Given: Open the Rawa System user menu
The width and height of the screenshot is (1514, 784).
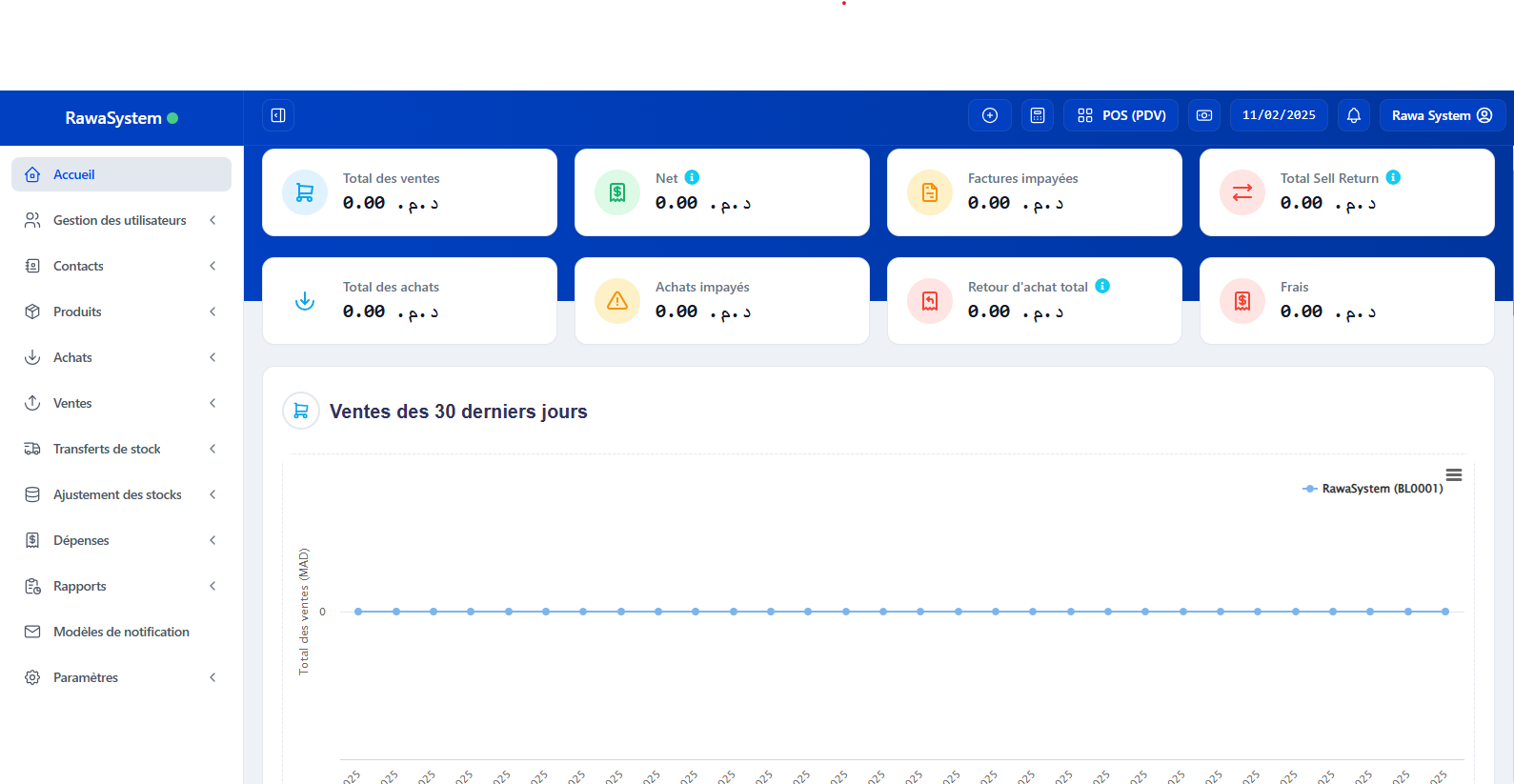Looking at the screenshot, I should pyautogui.click(x=1442, y=115).
